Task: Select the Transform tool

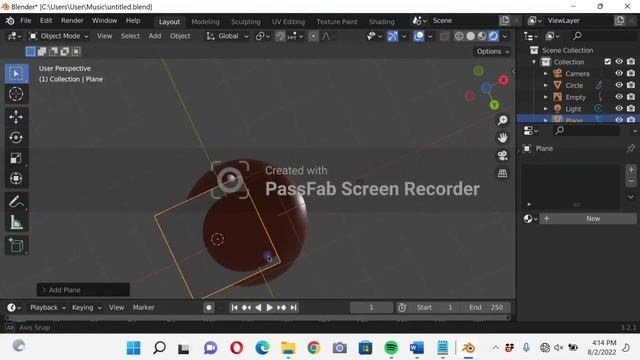Action: 16,178
